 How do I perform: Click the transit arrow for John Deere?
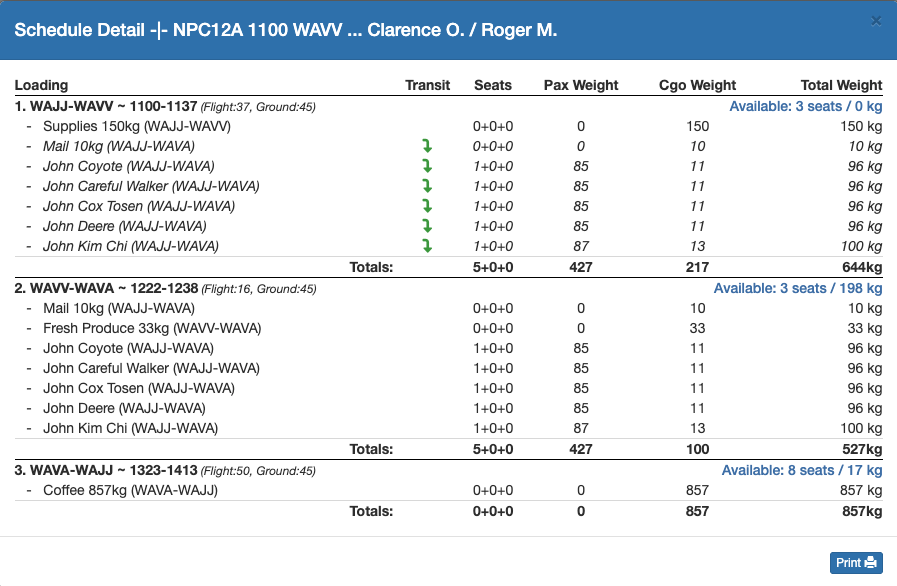click(x=427, y=227)
